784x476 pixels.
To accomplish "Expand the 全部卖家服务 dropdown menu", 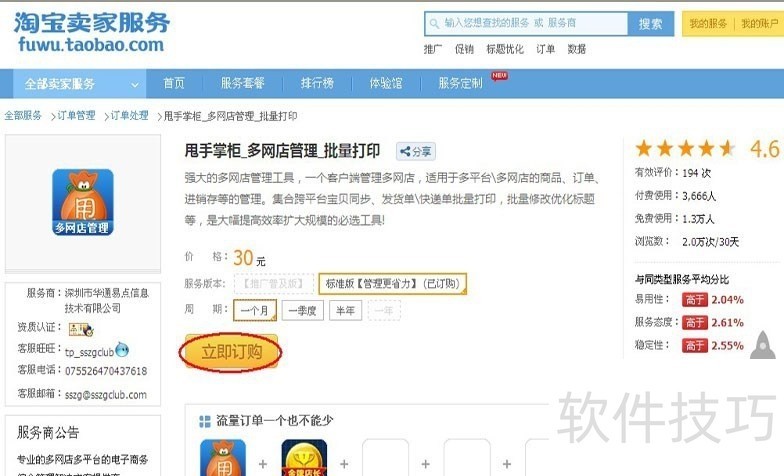I will (80, 84).
